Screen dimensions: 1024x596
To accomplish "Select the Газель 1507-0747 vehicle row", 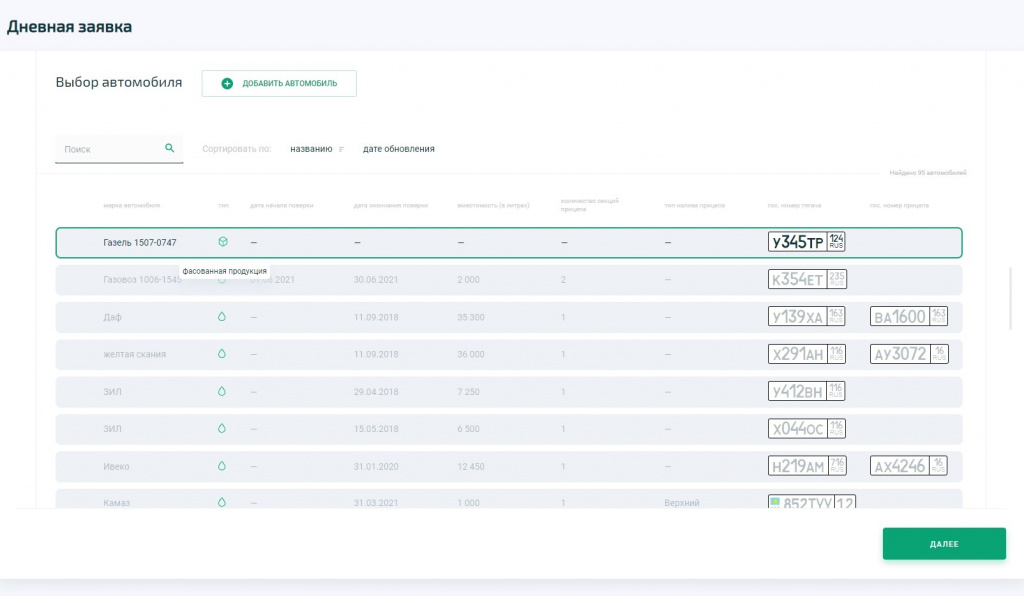I will [x=509, y=243].
